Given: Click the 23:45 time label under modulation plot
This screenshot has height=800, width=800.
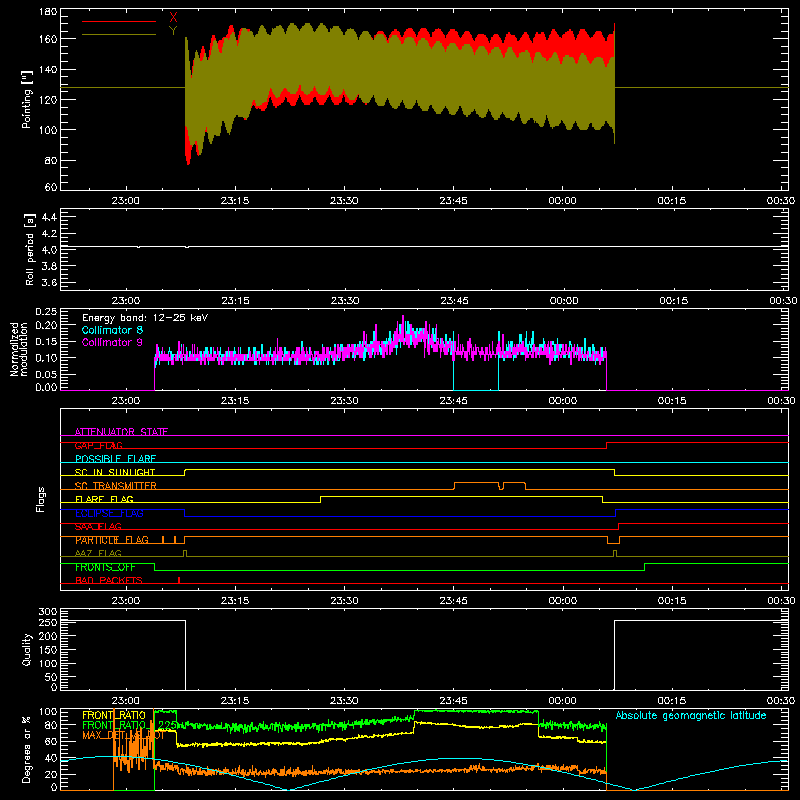Looking at the screenshot, I should 454,401.
